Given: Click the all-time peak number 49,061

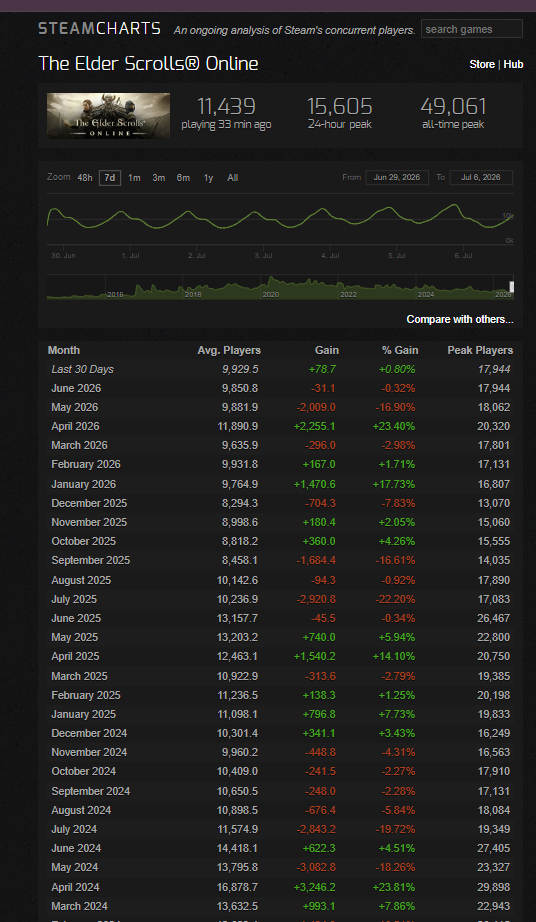Looking at the screenshot, I should tap(453, 106).
